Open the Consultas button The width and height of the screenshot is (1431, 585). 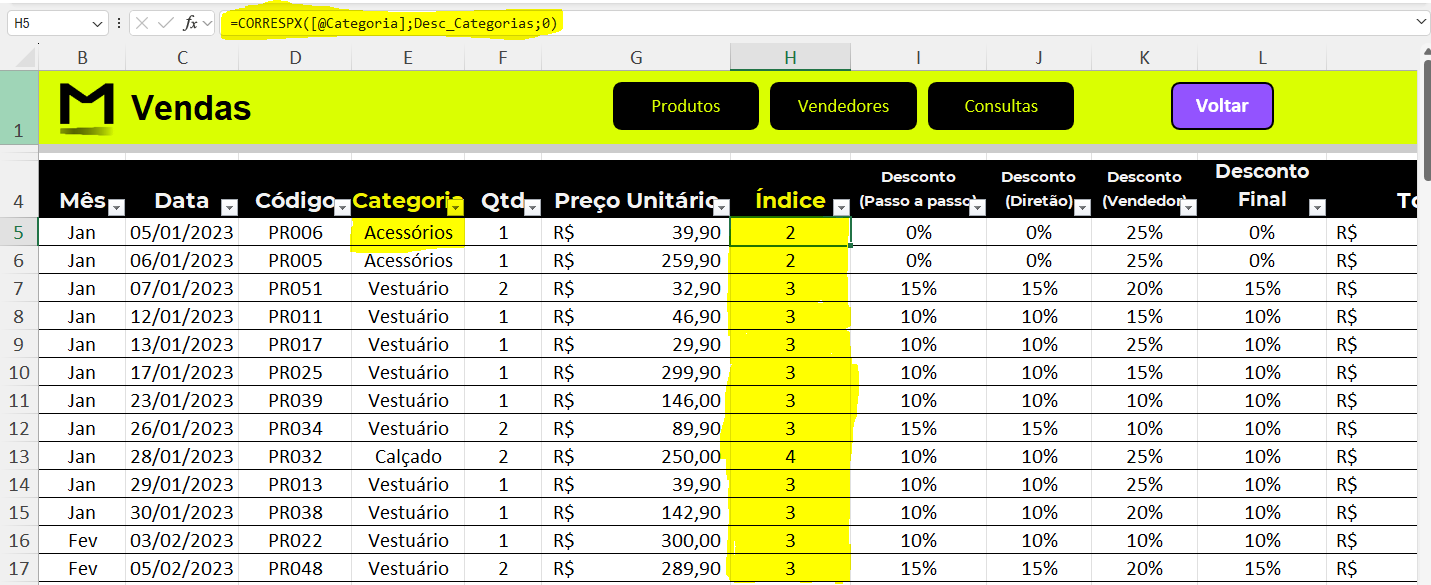pyautogui.click(x=1001, y=106)
